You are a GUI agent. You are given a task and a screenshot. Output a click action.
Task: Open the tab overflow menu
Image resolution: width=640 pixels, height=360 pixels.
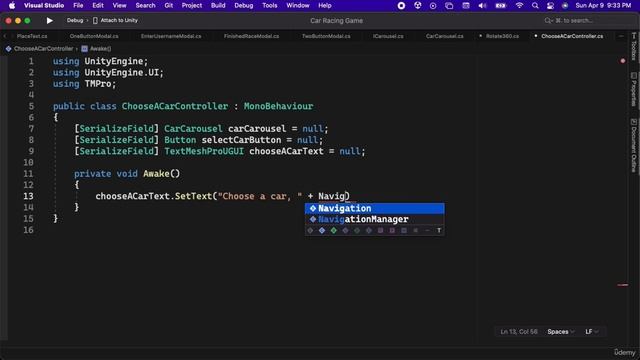(621, 36)
